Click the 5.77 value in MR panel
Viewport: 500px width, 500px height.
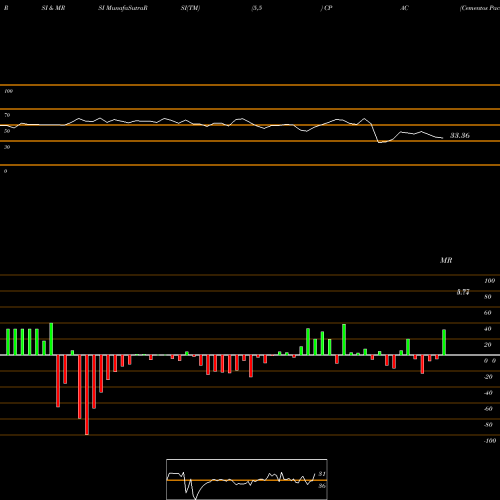click(463, 292)
